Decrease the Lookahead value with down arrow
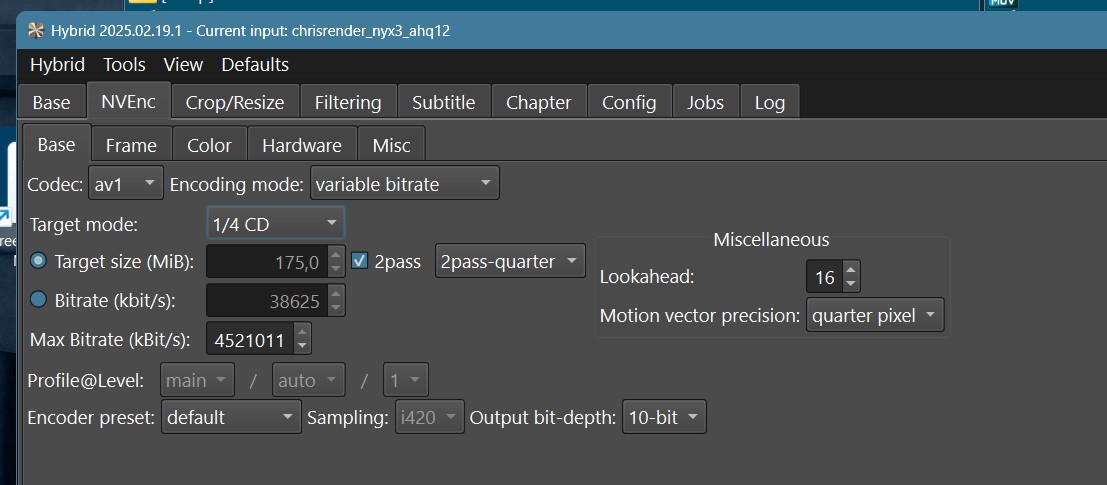Image resolution: width=1107 pixels, height=485 pixels. point(851,284)
